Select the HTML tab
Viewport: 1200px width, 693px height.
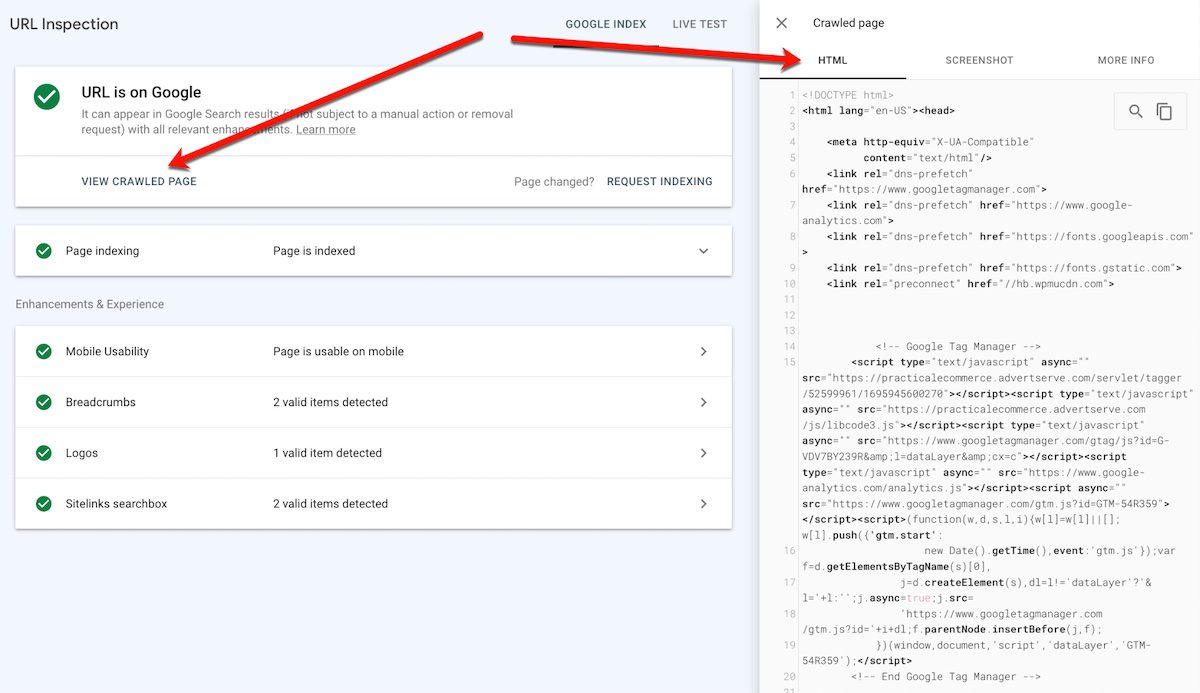click(833, 60)
